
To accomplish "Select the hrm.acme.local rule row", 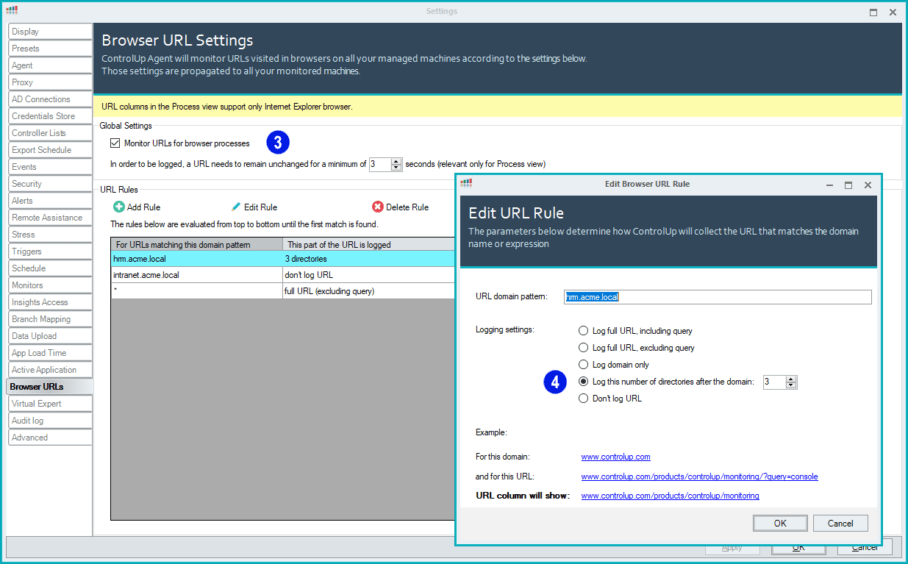I will pyautogui.click(x=283, y=259).
